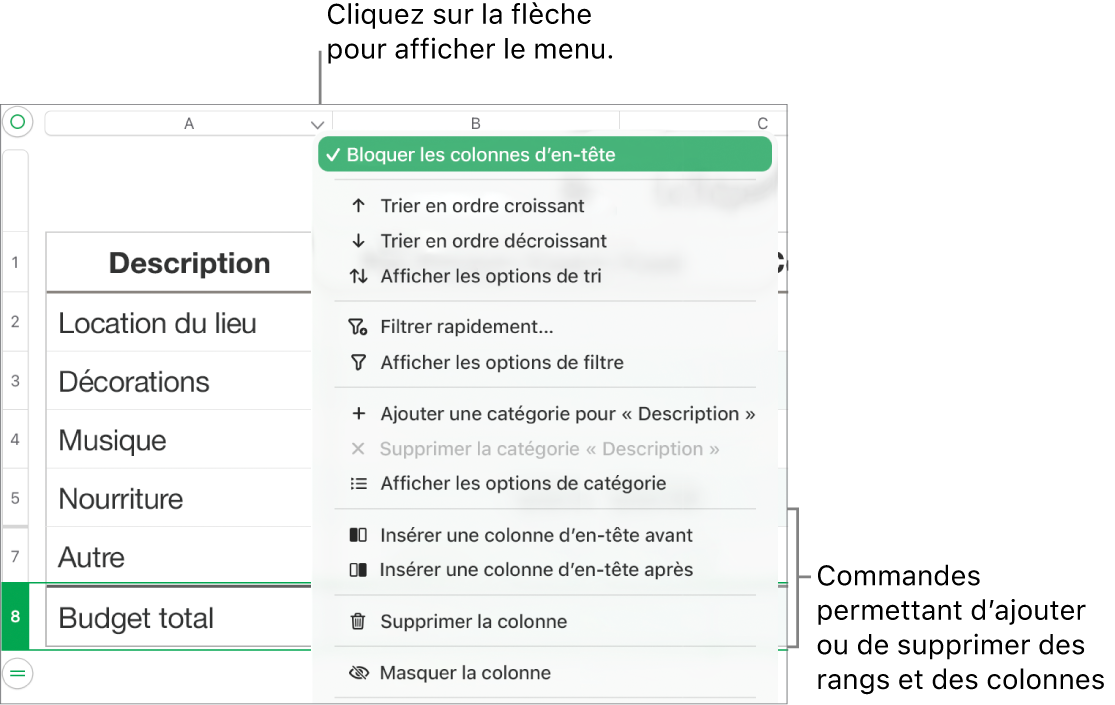Select « Afficher les options de tri » entry
1115x705 pixels.
(489, 276)
